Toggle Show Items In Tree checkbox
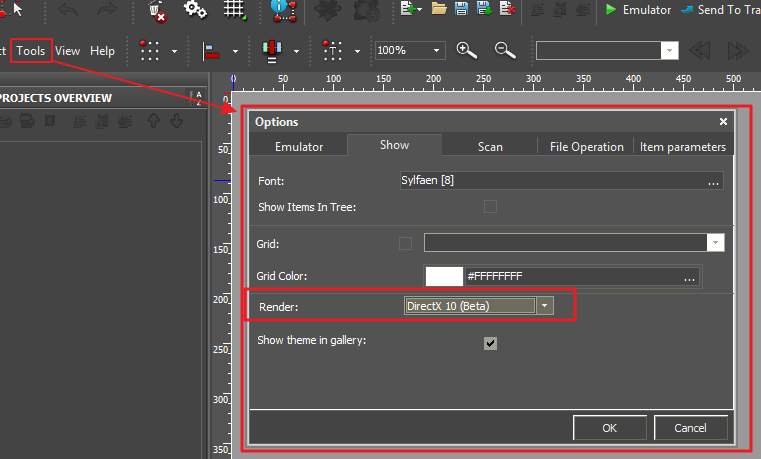 (490, 207)
